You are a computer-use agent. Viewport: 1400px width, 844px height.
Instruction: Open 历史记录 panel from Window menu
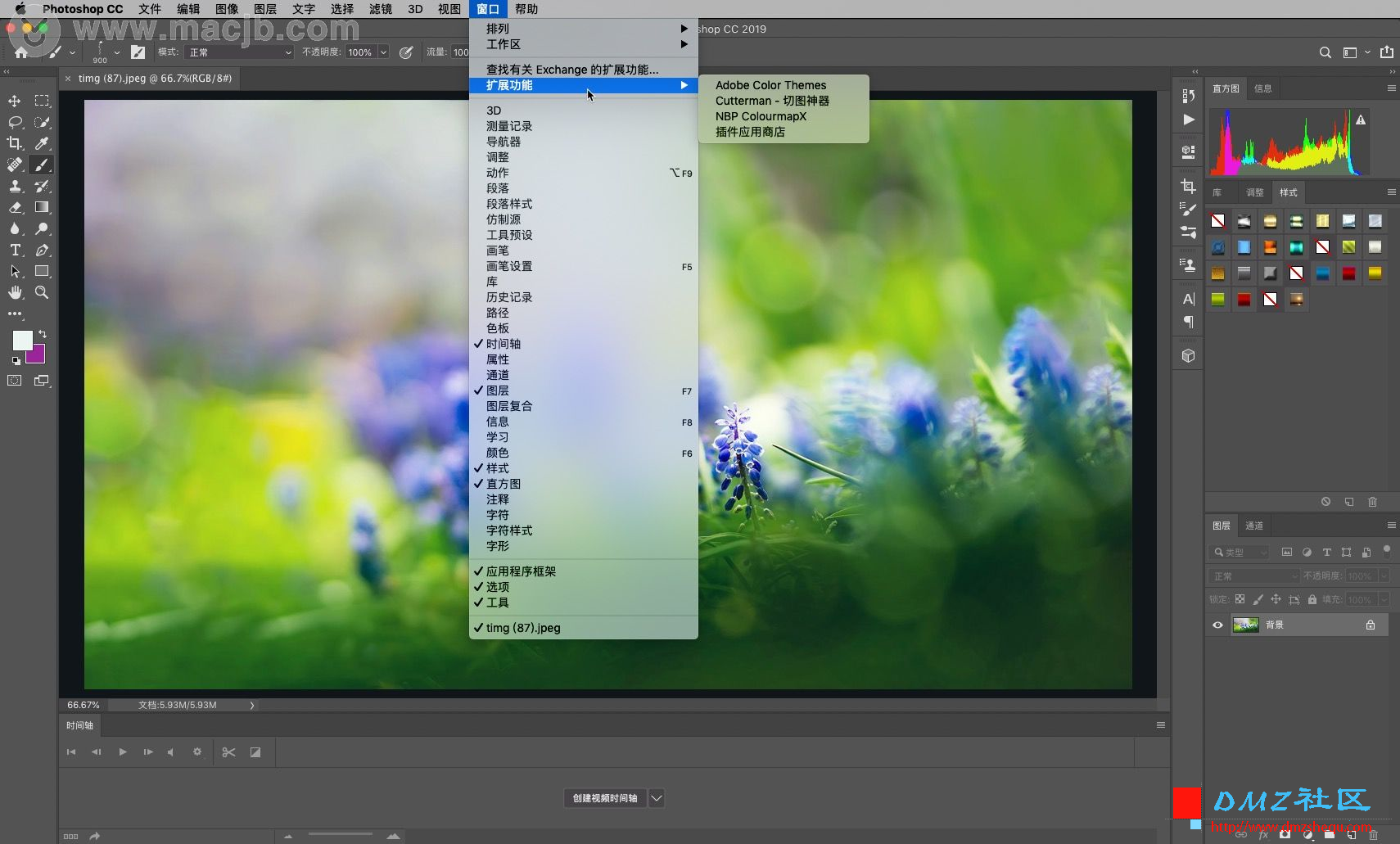coord(584,297)
